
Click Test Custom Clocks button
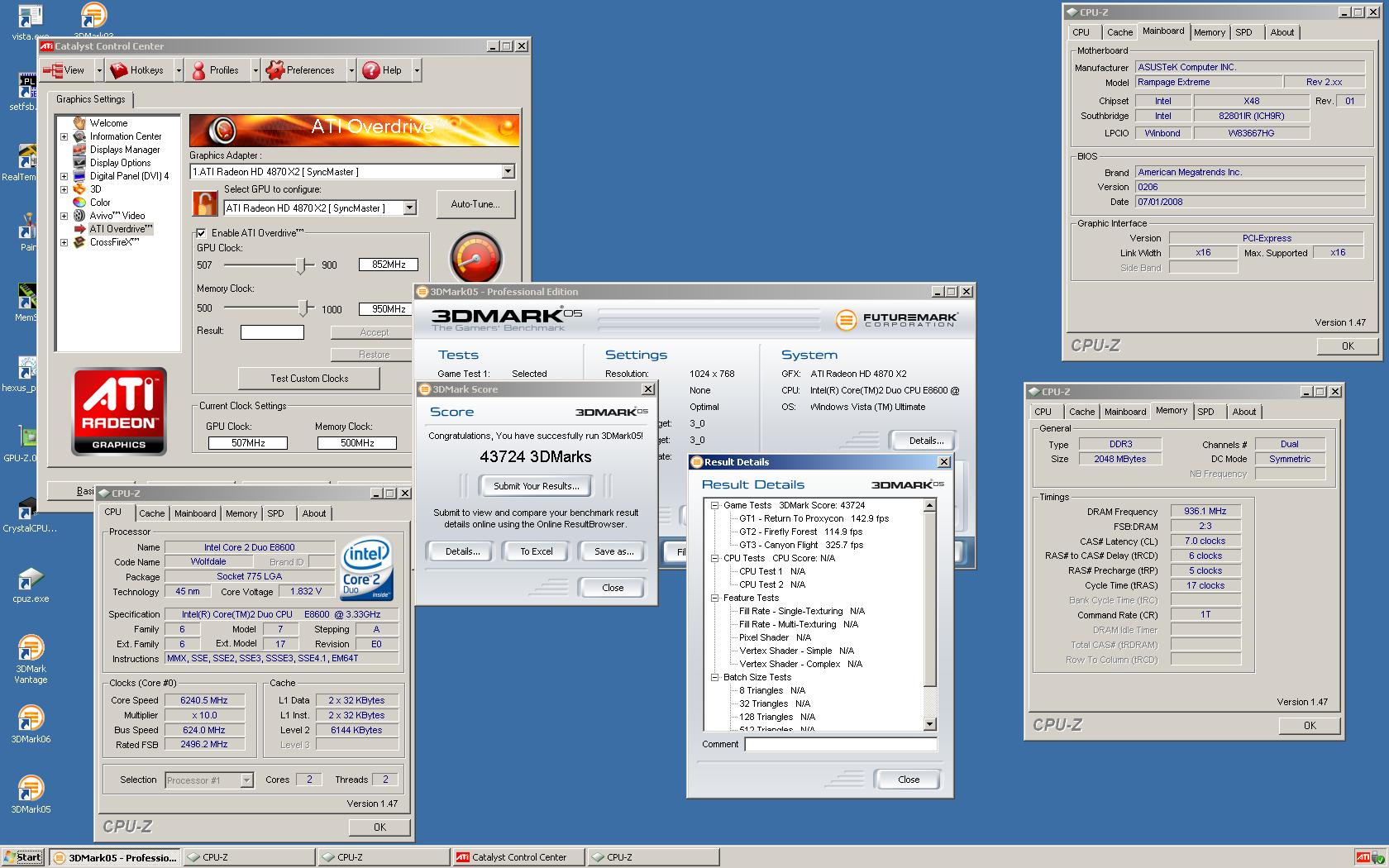click(x=309, y=379)
